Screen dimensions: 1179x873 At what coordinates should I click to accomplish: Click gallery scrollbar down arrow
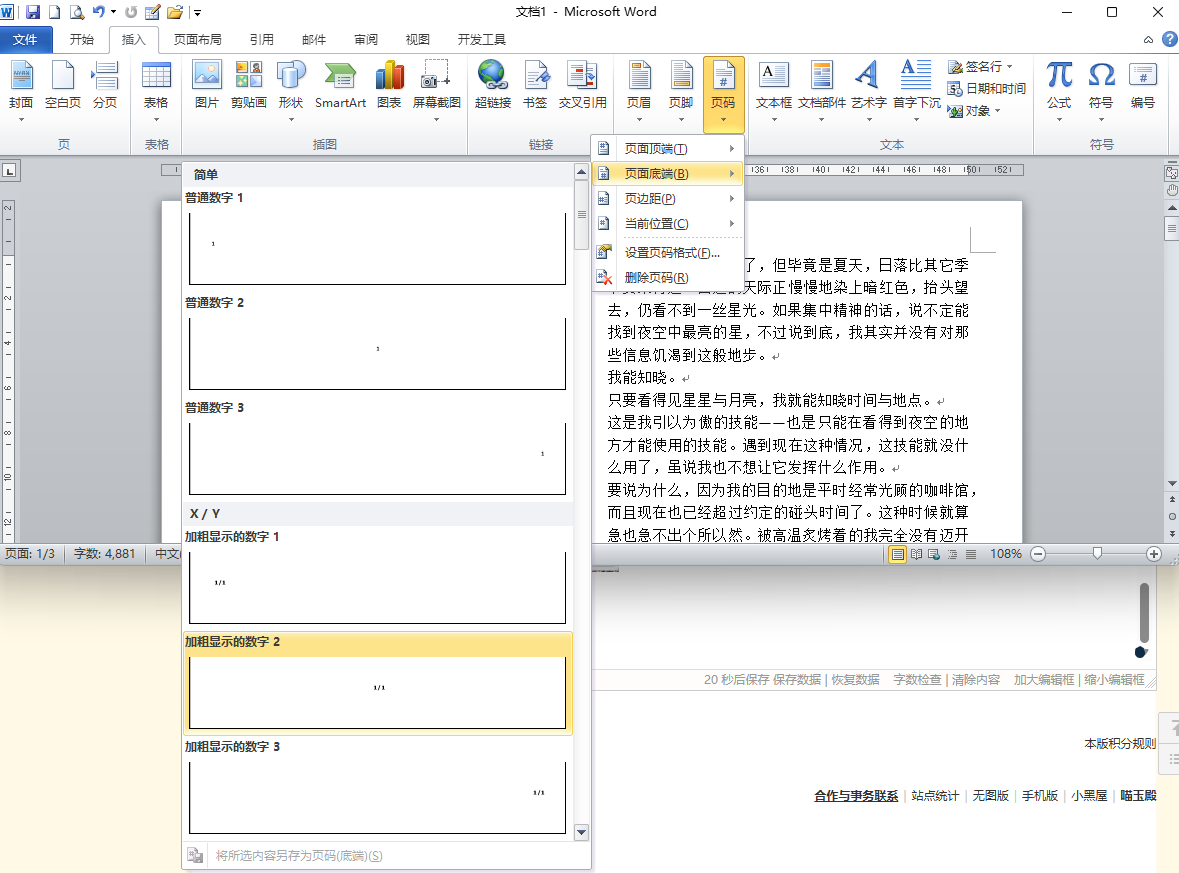tap(581, 832)
